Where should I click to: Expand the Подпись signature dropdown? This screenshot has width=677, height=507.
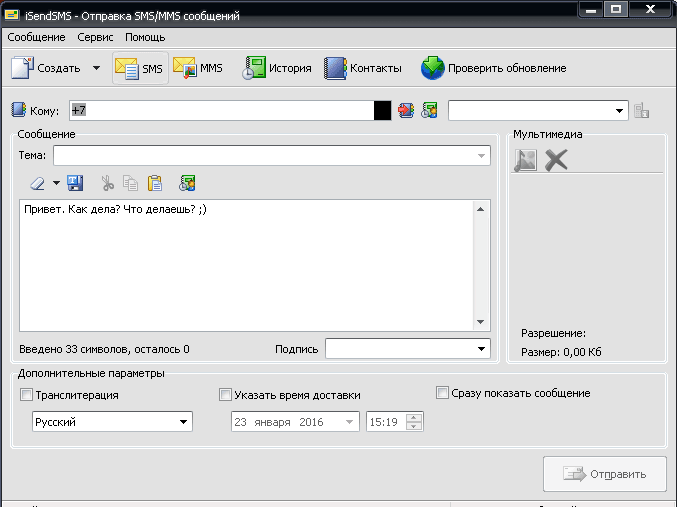[x=481, y=349]
